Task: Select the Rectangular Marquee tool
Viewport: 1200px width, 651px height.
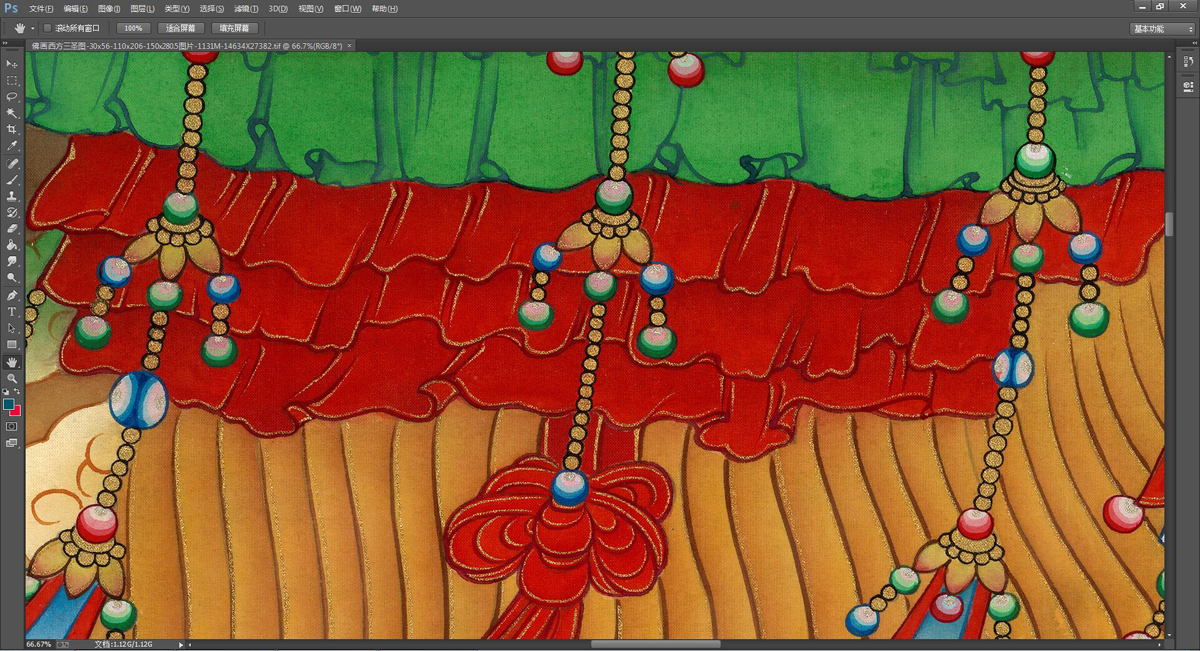Action: pyautogui.click(x=12, y=80)
